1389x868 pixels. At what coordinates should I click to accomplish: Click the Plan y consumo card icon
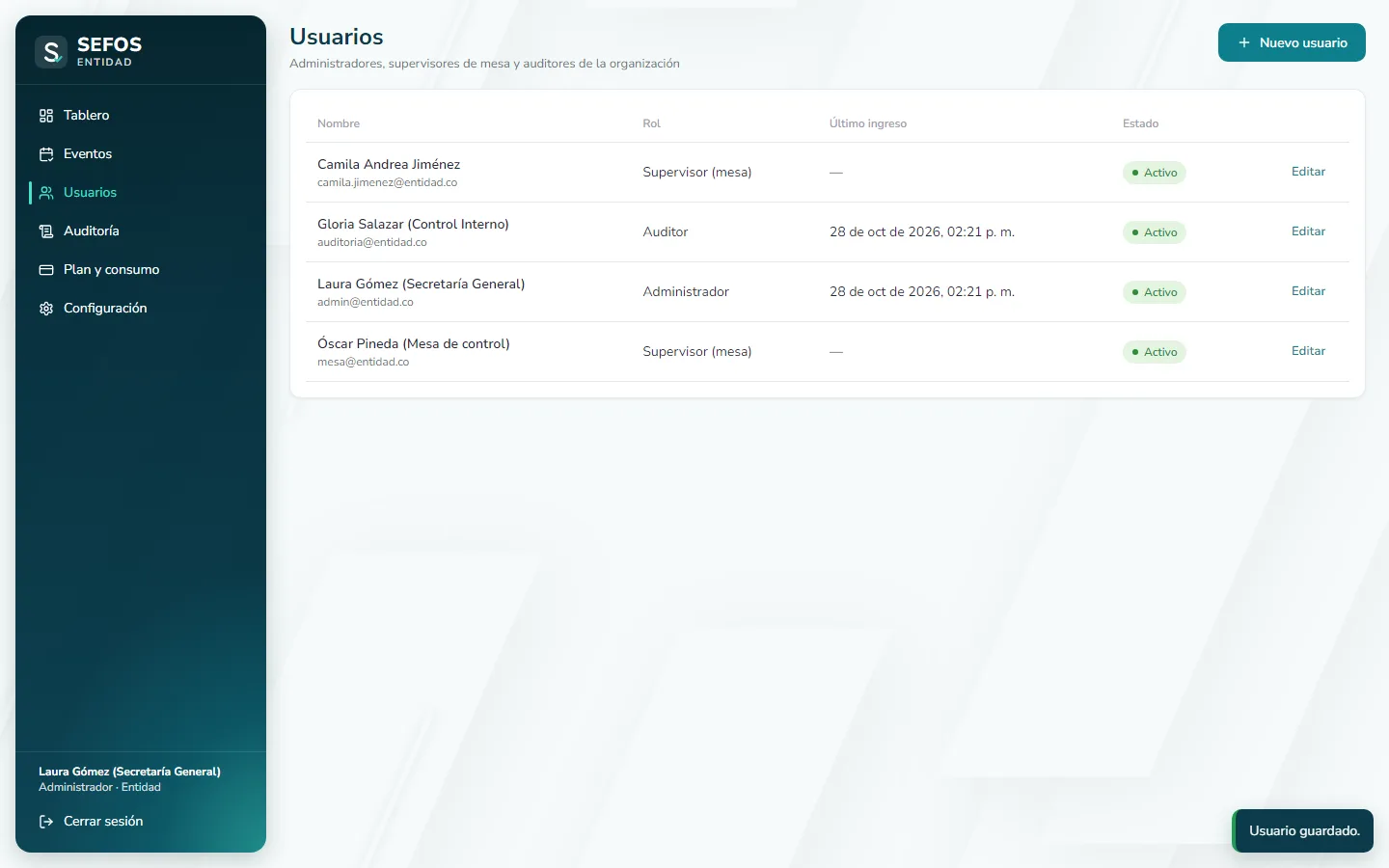46,270
